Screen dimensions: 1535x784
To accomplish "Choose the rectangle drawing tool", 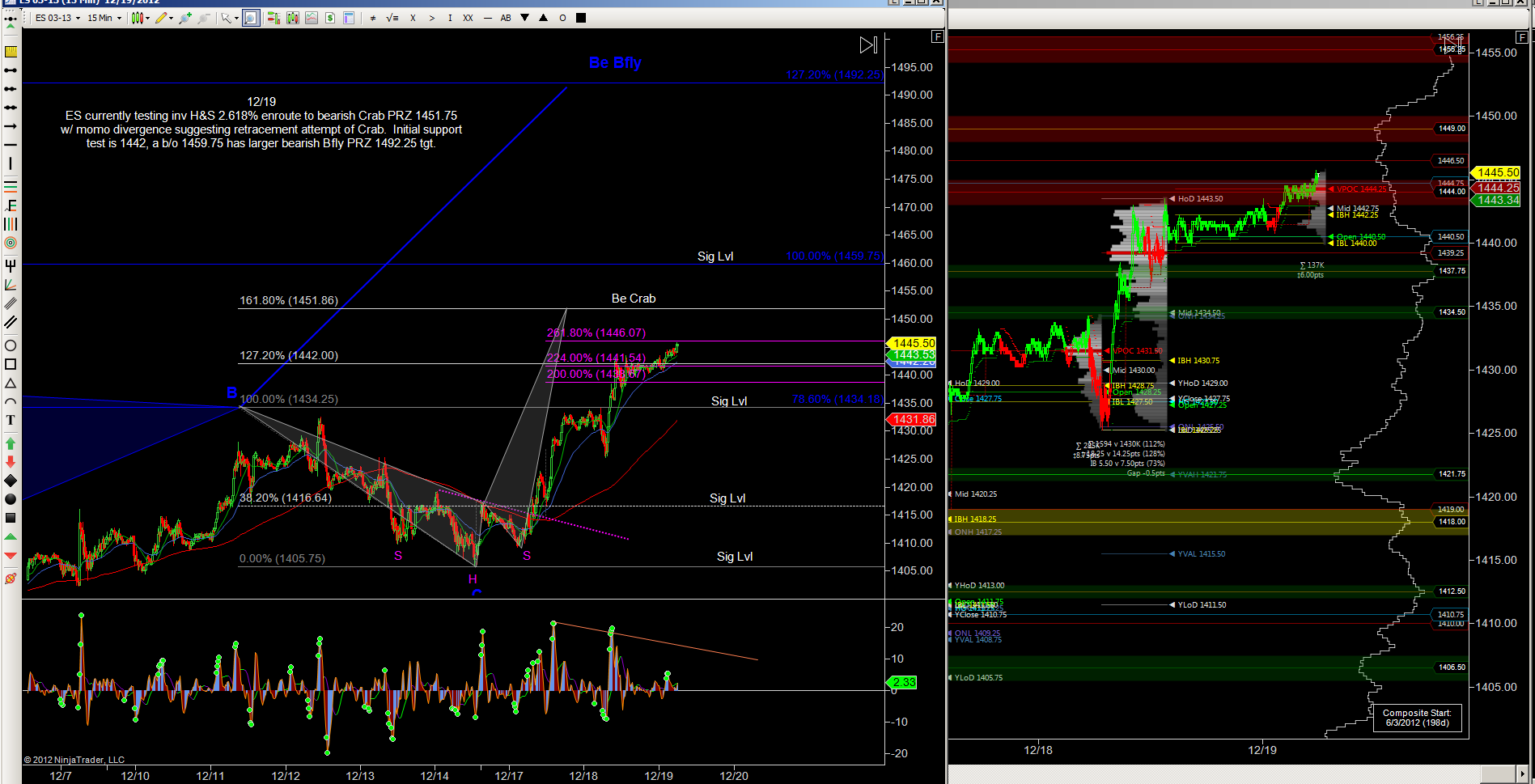I will click(11, 364).
